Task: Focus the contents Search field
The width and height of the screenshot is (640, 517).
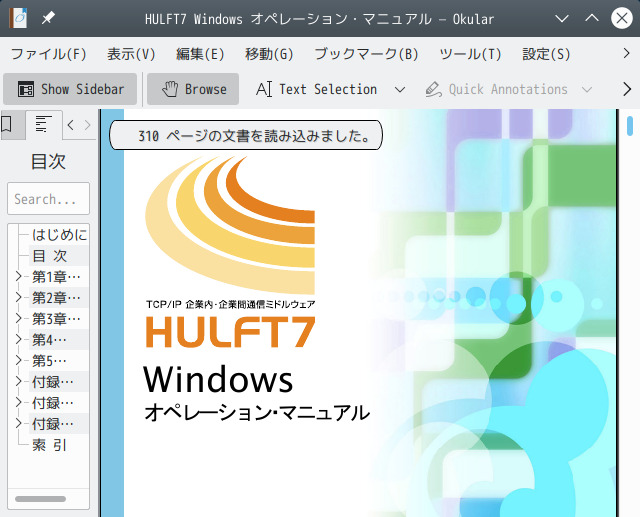Action: click(x=49, y=199)
